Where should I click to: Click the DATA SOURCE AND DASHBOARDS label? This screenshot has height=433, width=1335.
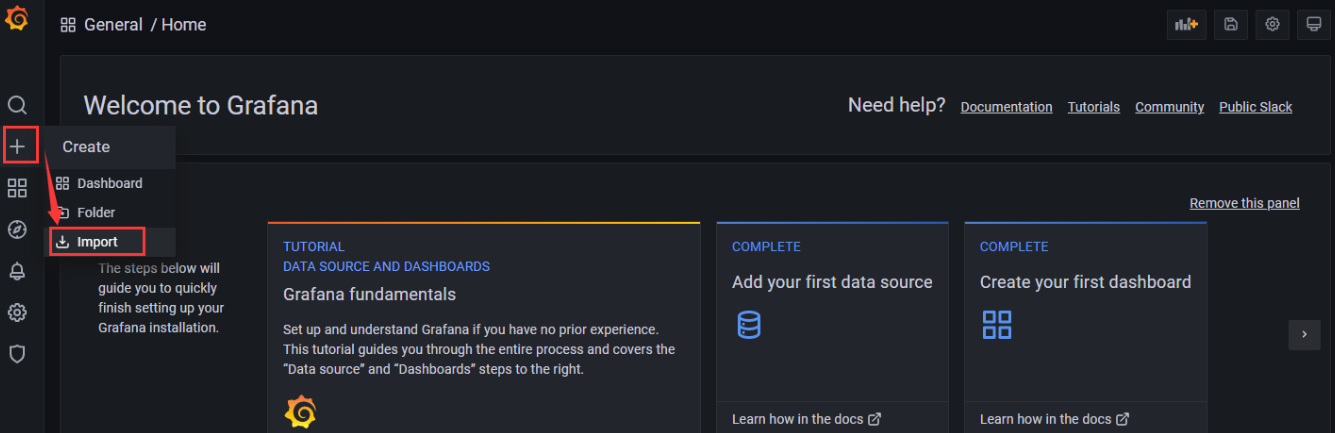pyautogui.click(x=386, y=267)
